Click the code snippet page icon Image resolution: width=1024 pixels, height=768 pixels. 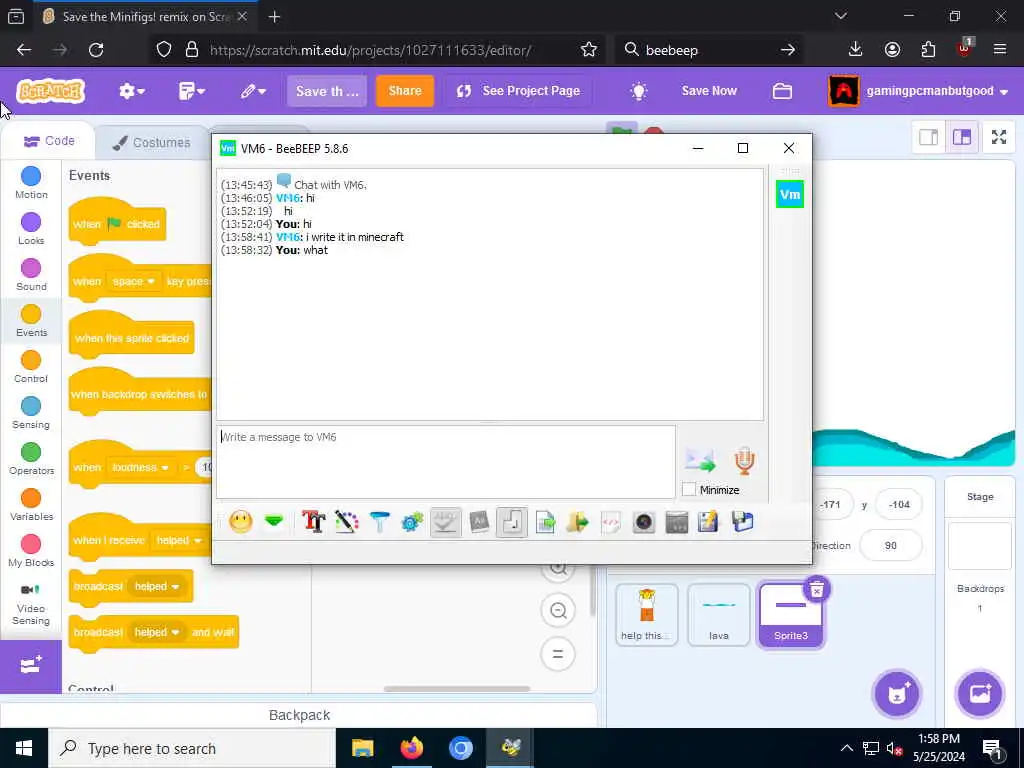coord(611,522)
